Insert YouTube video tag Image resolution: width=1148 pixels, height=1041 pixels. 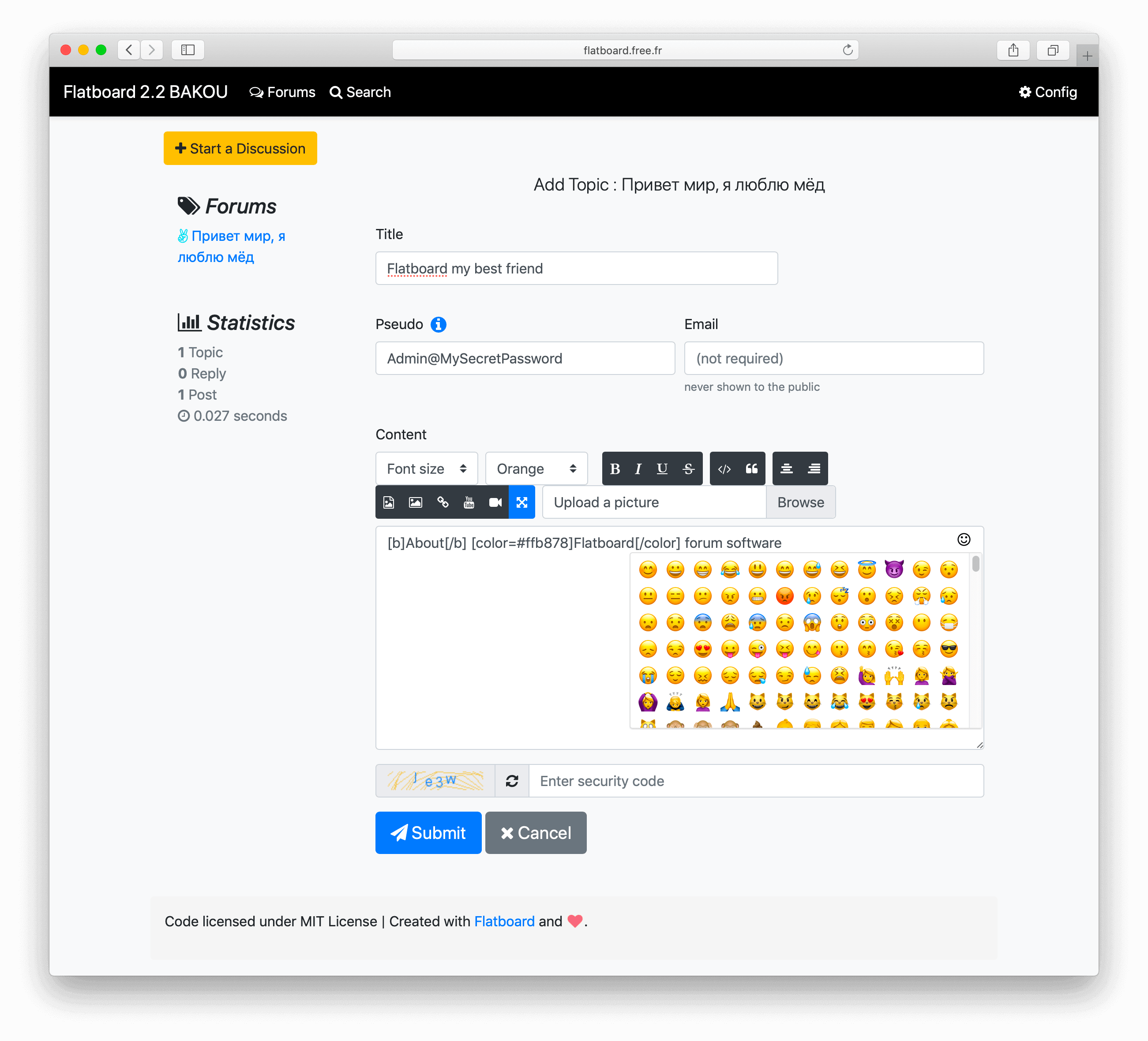point(469,502)
